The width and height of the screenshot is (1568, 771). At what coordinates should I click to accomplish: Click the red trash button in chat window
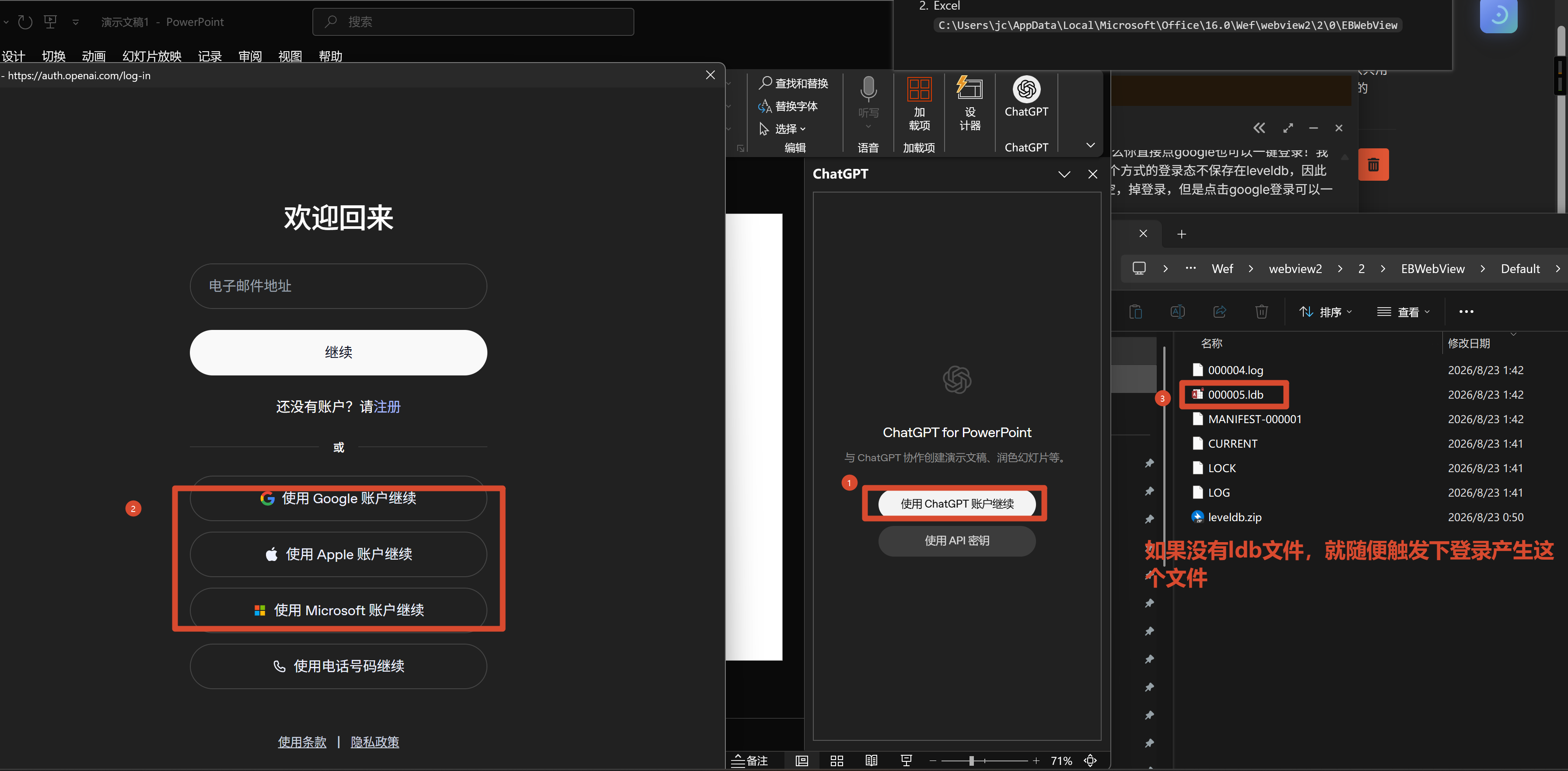pyautogui.click(x=1373, y=165)
